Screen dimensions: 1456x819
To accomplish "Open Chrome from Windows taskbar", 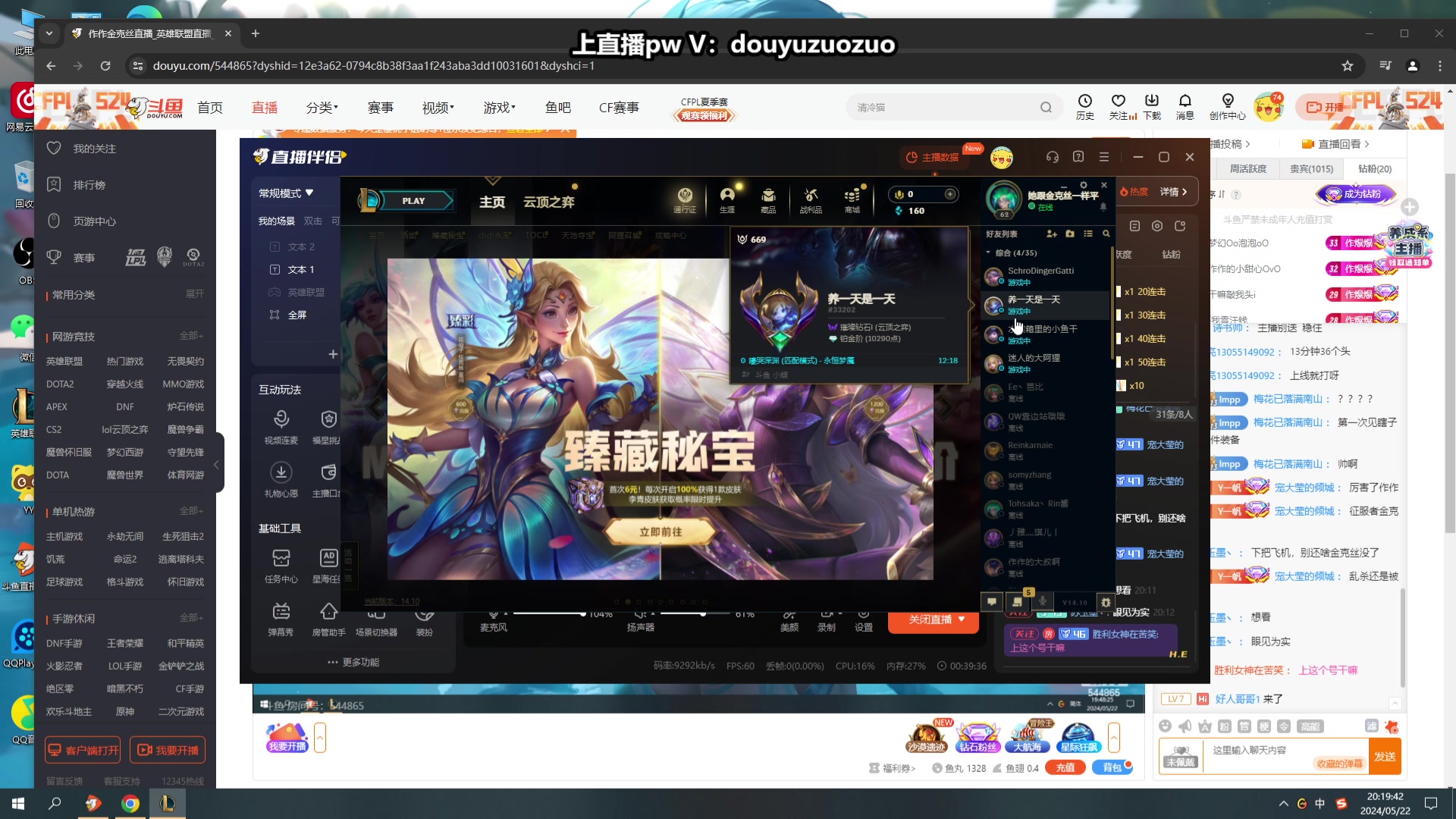I will [130, 804].
